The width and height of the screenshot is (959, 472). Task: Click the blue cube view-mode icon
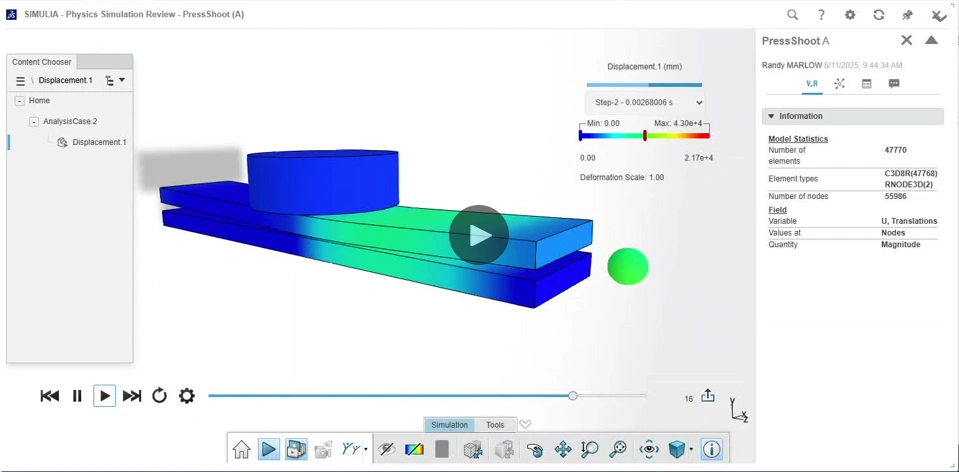click(677, 450)
